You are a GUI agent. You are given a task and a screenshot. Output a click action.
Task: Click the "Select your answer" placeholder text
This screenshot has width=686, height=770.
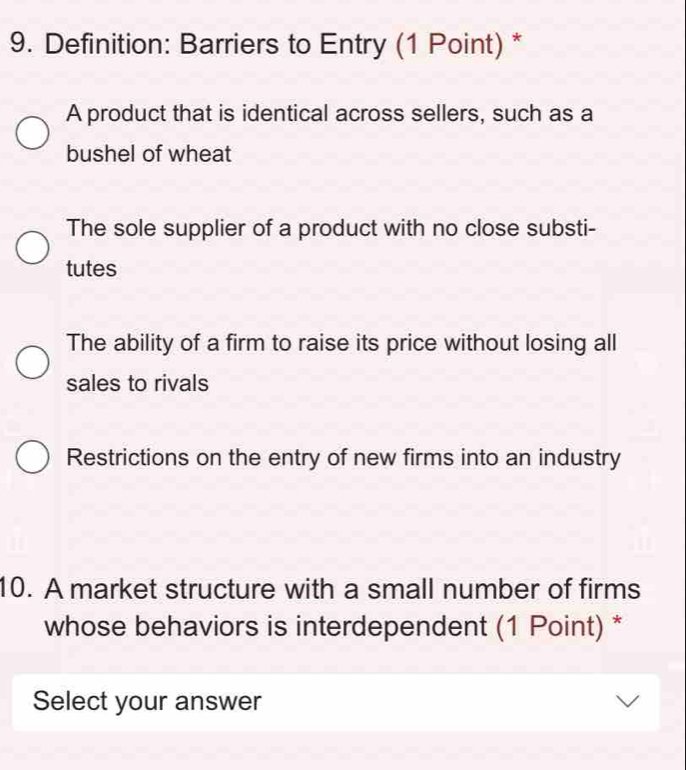147,701
